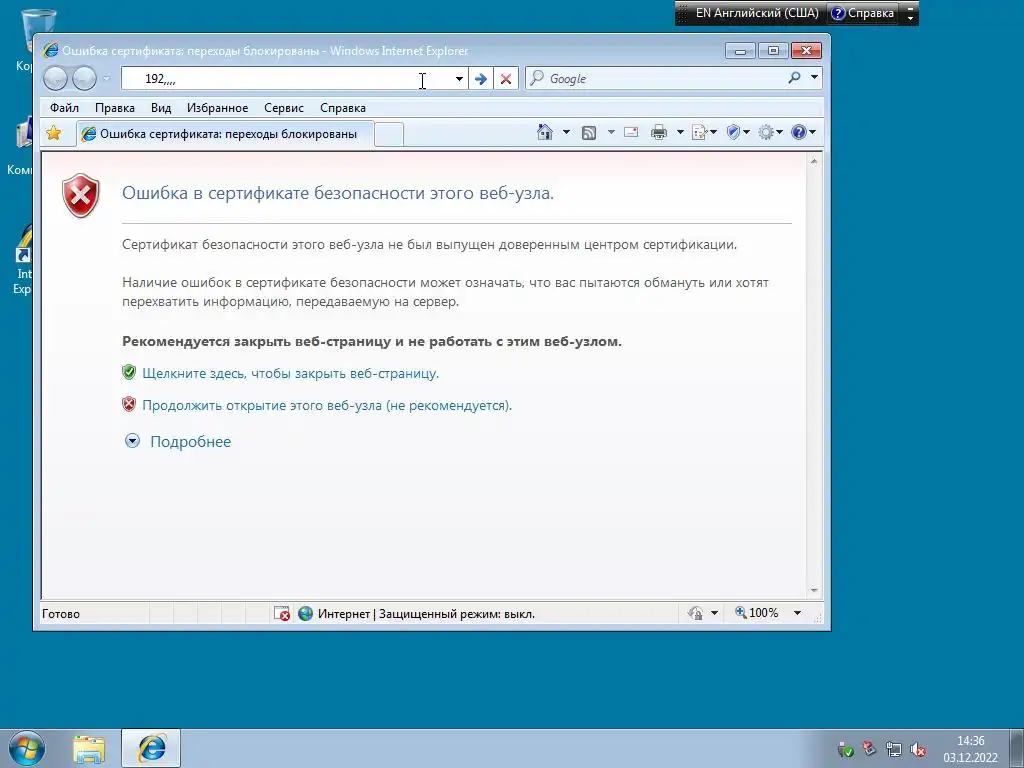Open search provider dropdown arrow
Viewport: 1024px width, 768px height.
coord(814,77)
